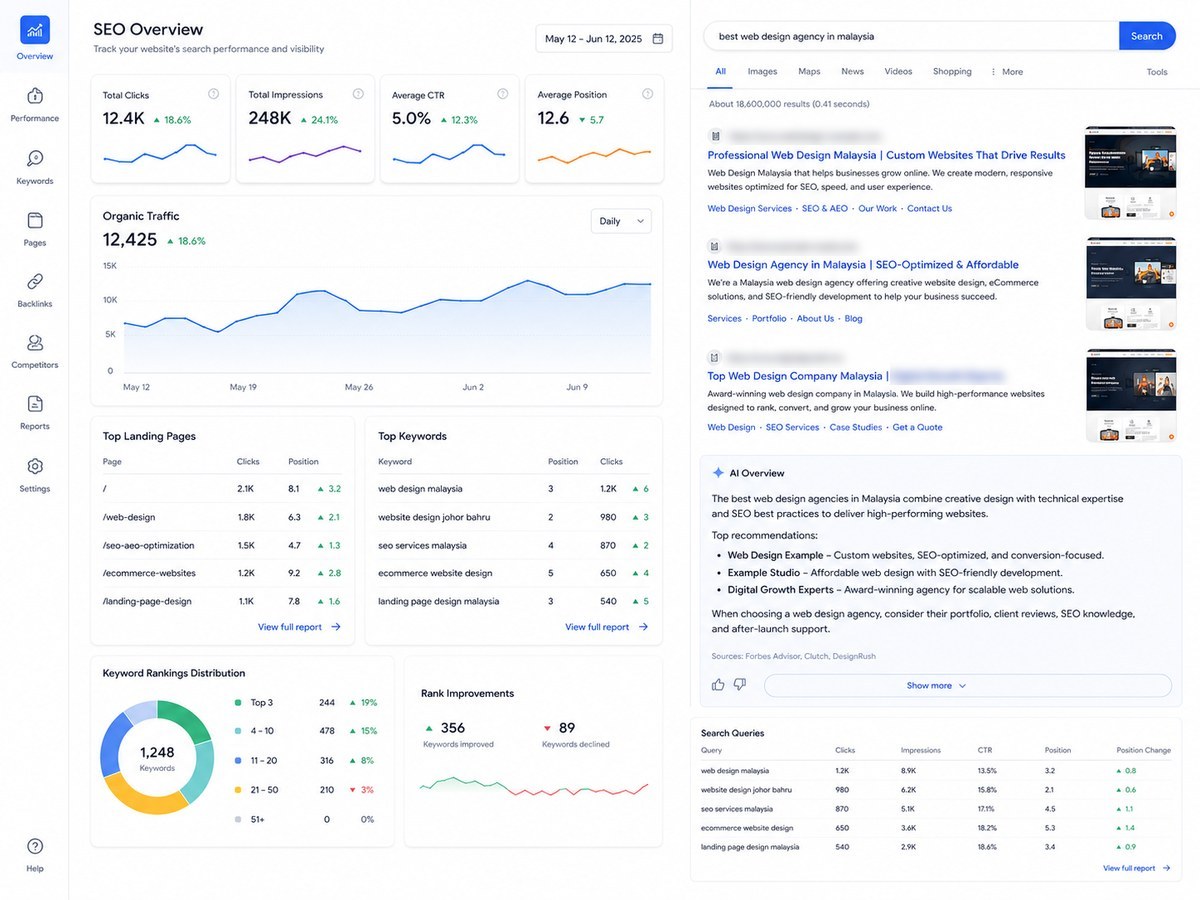Click View full report under Top Landing Pages
1200x900 pixels.
(x=299, y=627)
